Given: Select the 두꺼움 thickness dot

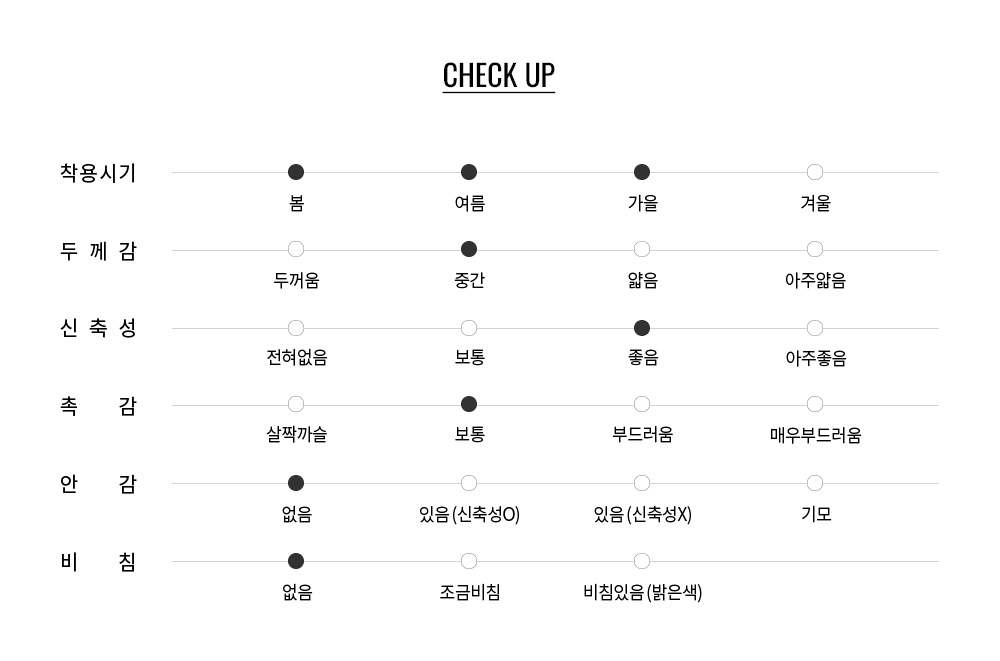Looking at the screenshot, I should (296, 249).
